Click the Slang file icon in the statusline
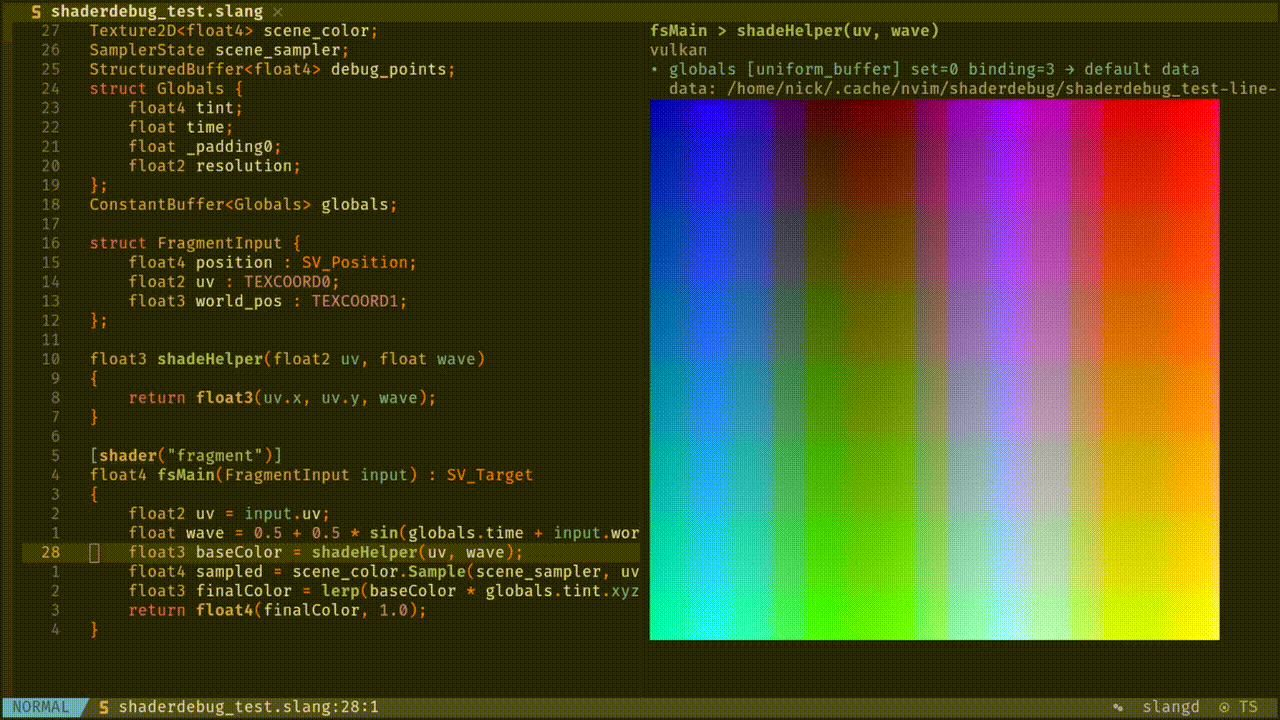1280x720 pixels. [104, 707]
